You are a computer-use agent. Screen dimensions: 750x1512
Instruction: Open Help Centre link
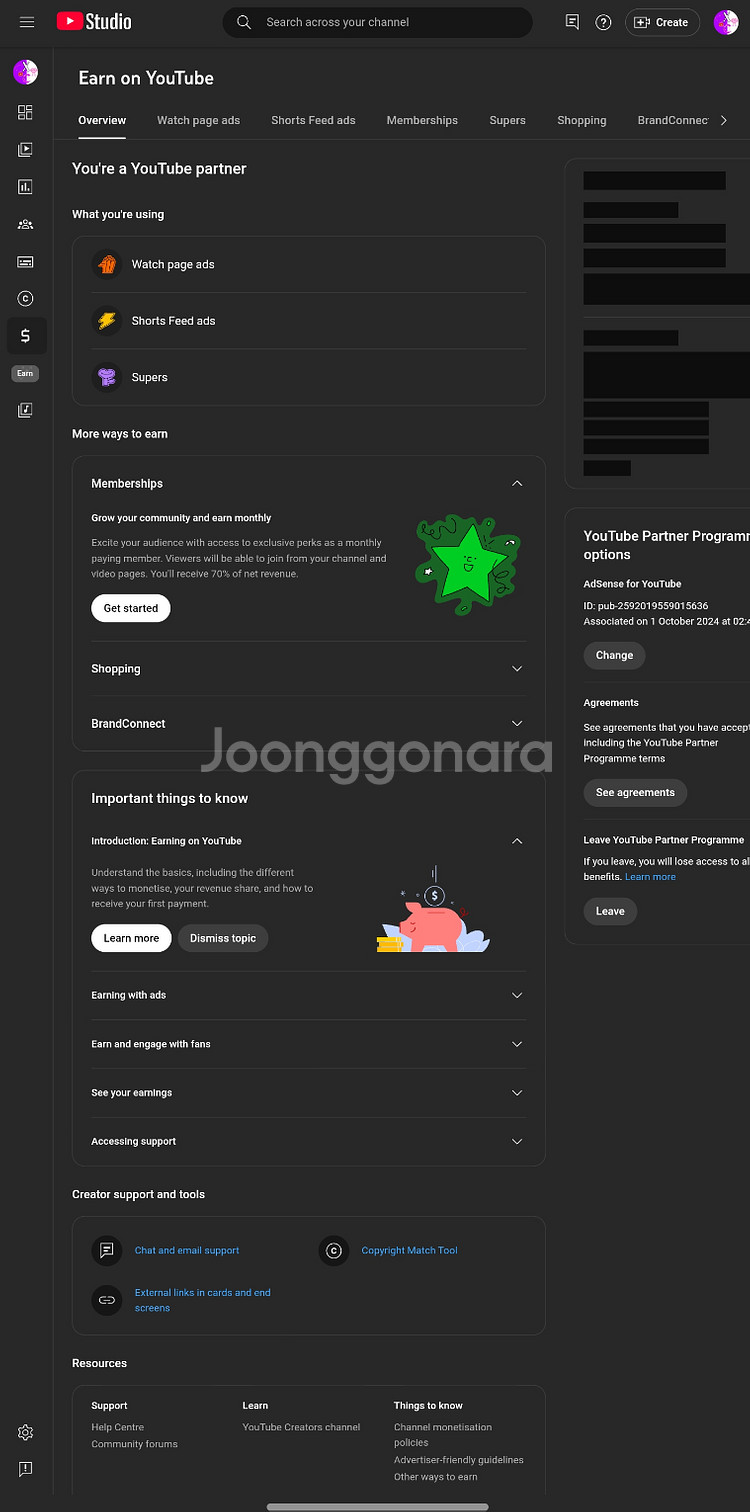118,1427
